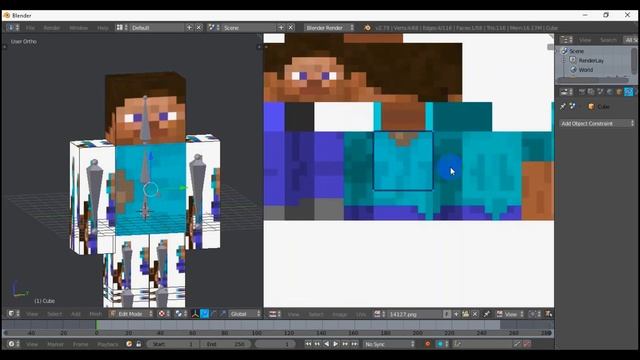Screen dimensions: 640x360
Task: Open the Render menu in the Info header
Action: point(52,28)
